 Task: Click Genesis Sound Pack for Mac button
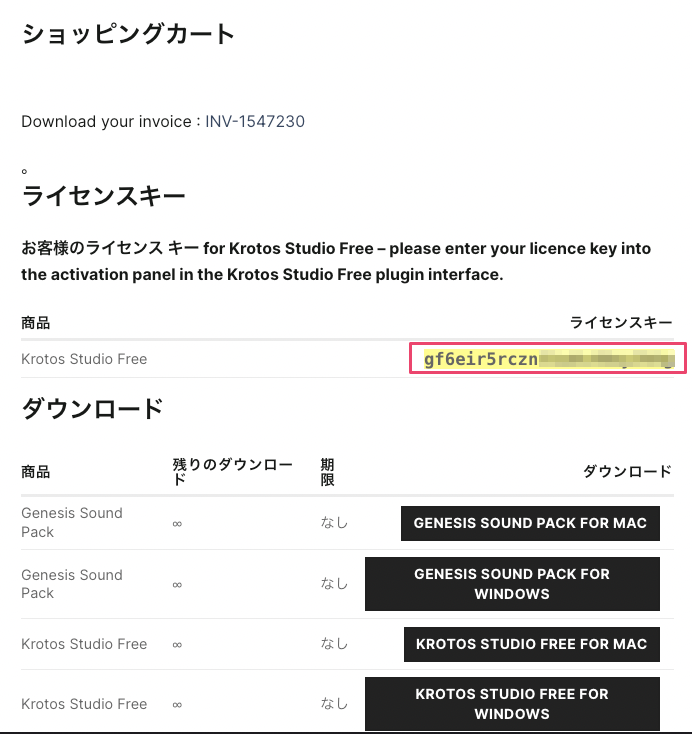tap(530, 523)
